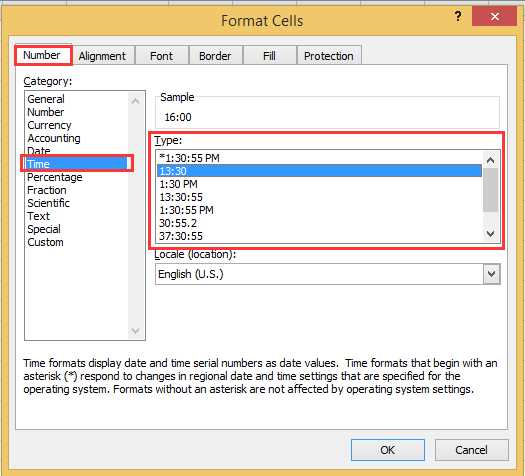Pick the 1:30:55 PM time type
525x476 pixels.
tap(319, 210)
